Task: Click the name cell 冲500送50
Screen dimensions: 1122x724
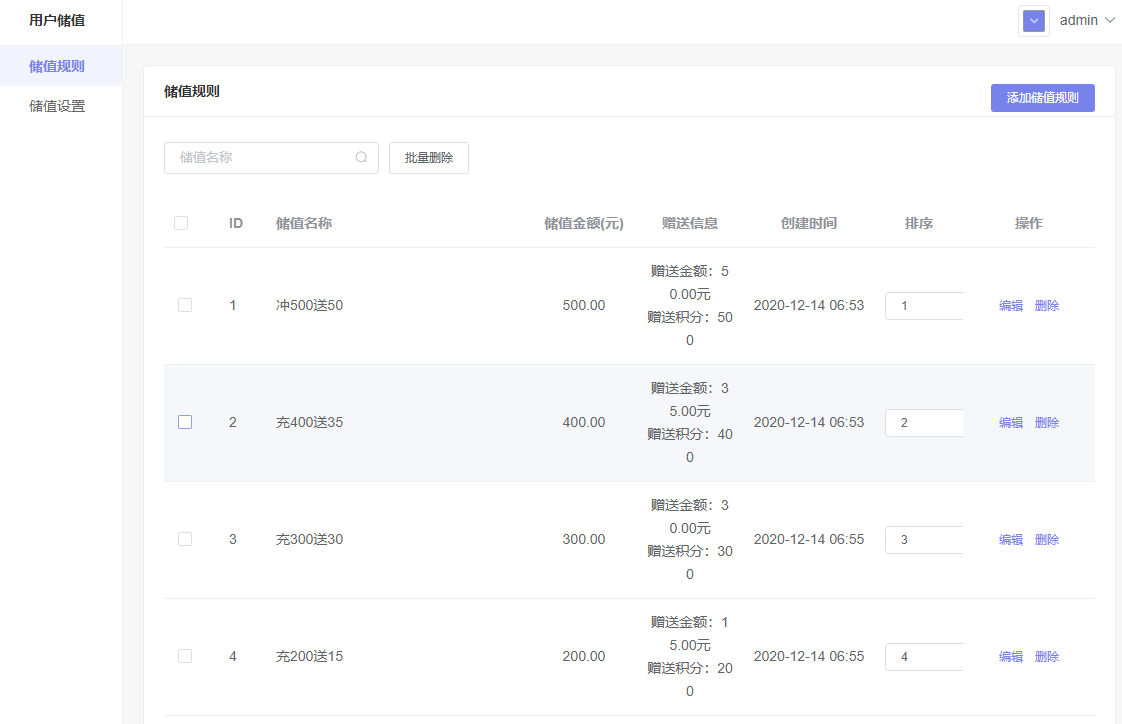Action: pos(309,305)
